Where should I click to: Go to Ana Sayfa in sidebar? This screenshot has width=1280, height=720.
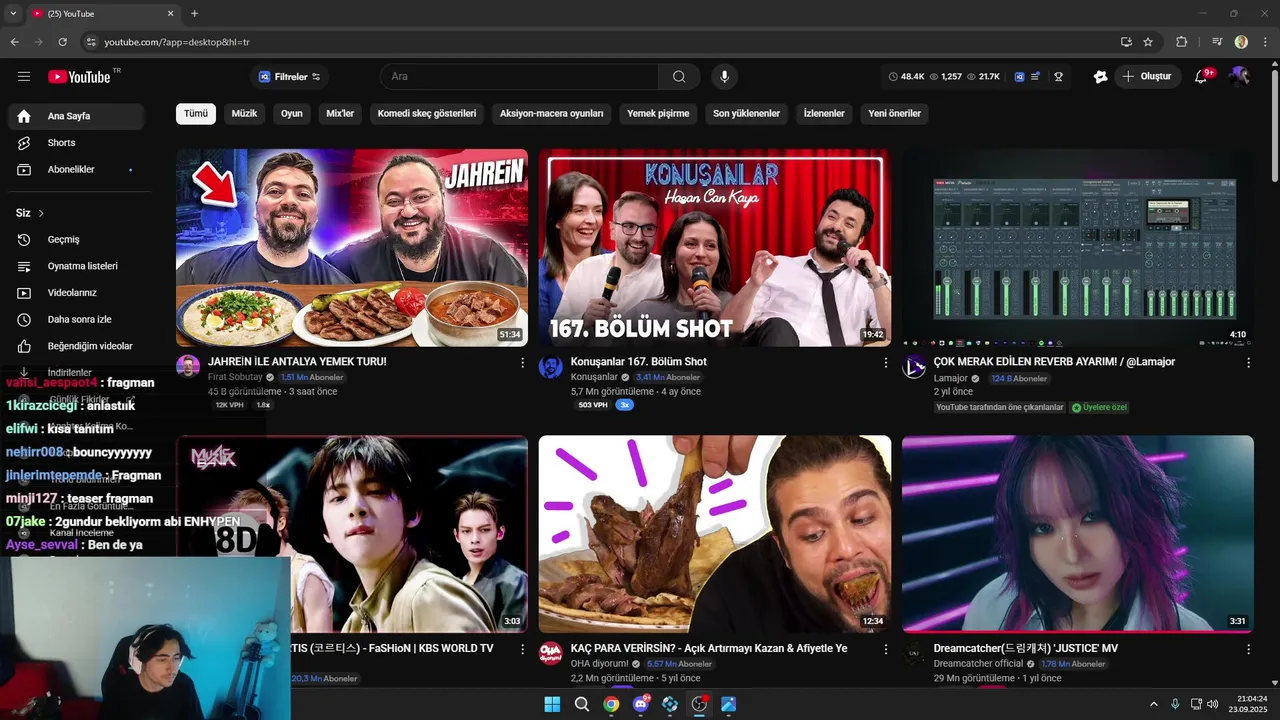[76, 116]
